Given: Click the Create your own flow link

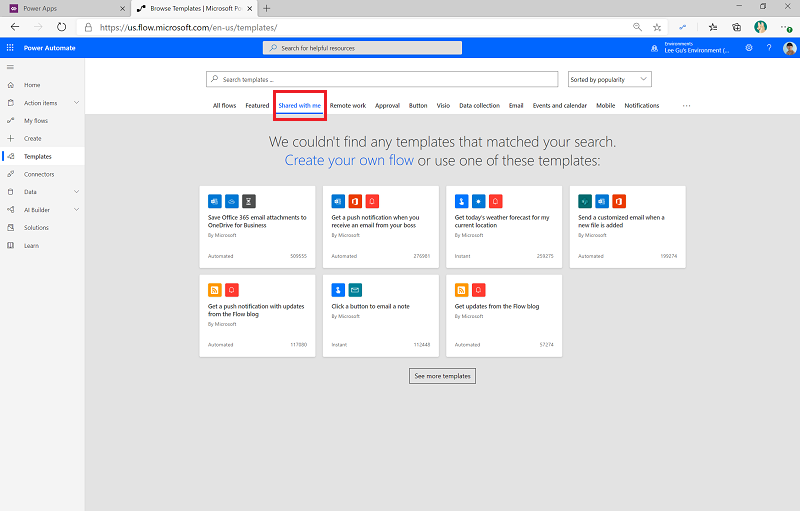Looking at the screenshot, I should pos(349,160).
